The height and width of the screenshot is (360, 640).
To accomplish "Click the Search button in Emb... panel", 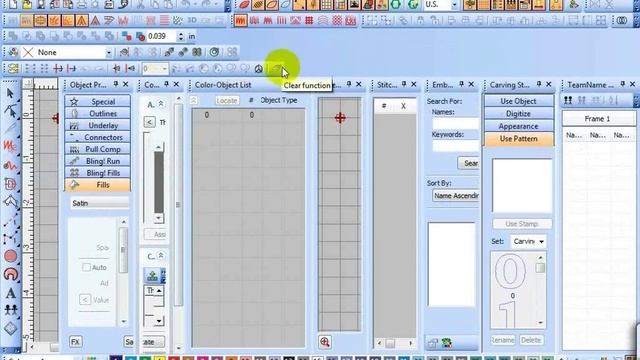I will (x=469, y=163).
